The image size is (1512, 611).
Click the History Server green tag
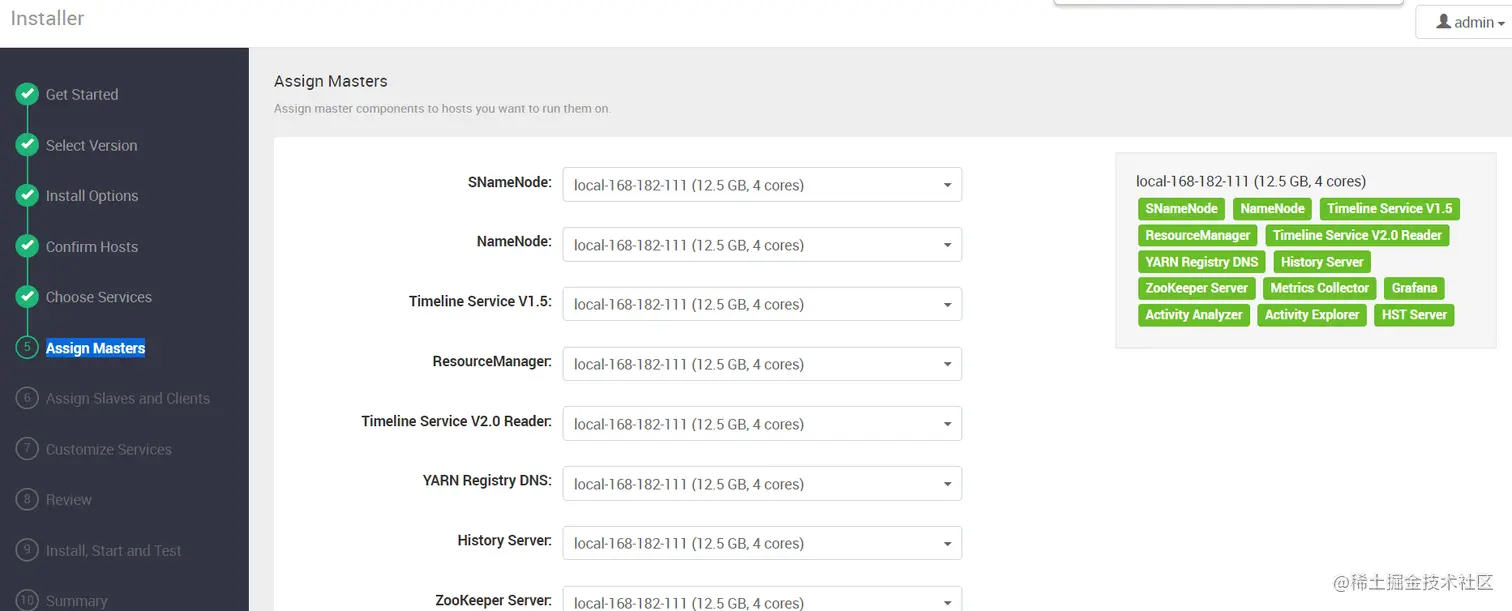[1322, 262]
